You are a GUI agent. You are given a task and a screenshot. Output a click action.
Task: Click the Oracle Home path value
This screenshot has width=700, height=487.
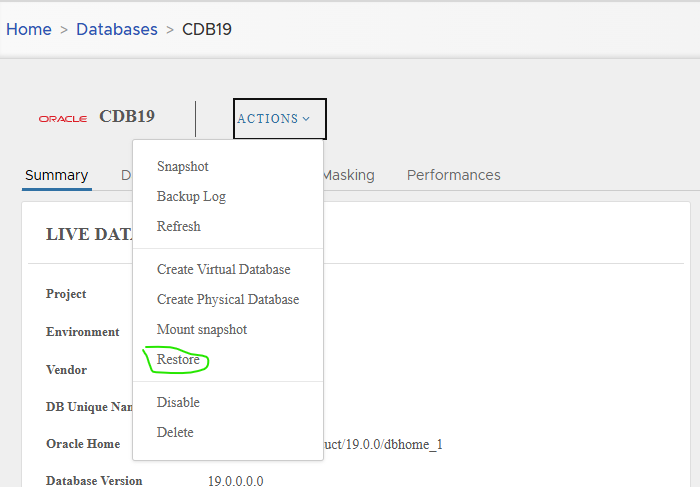click(x=380, y=444)
